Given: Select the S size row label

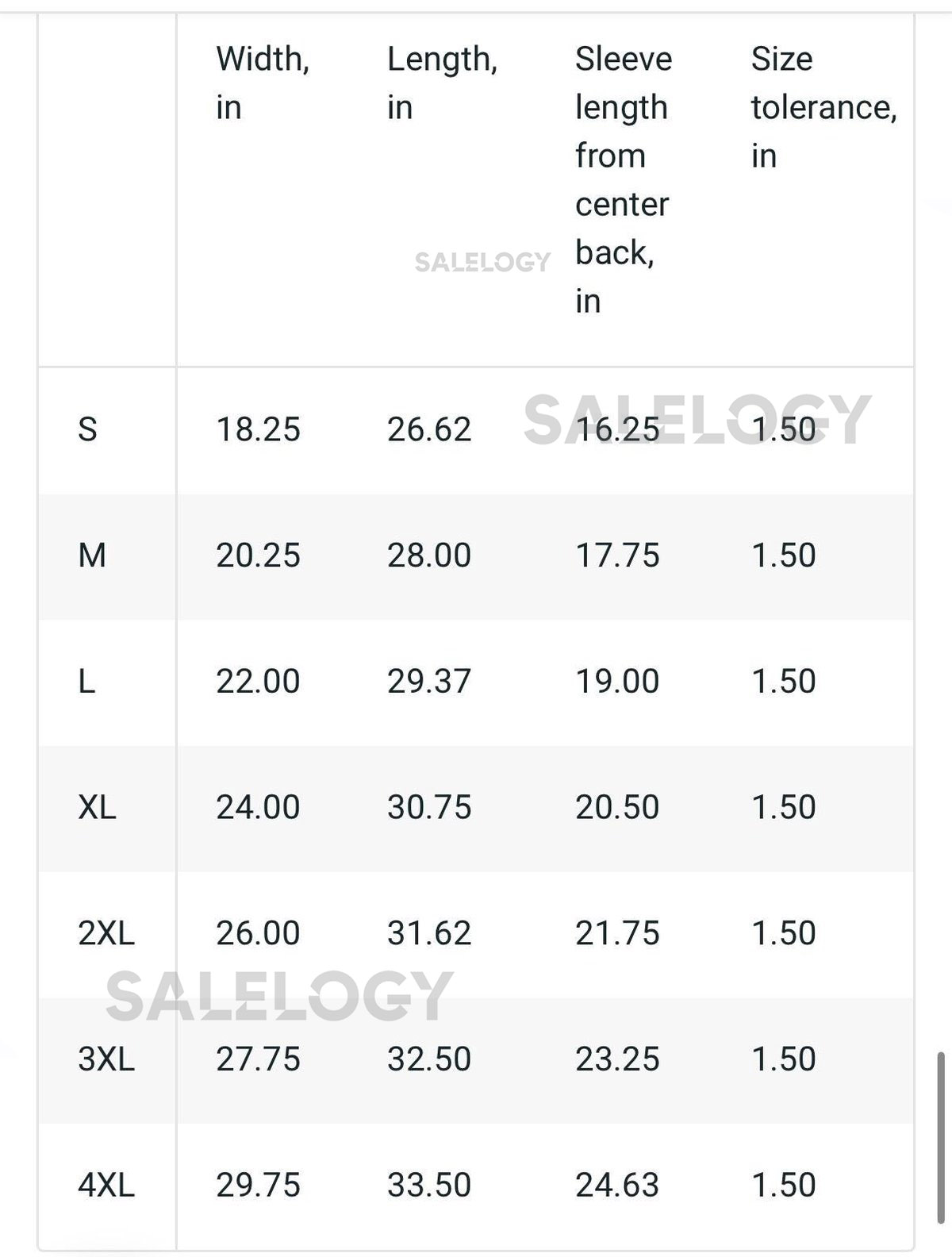Looking at the screenshot, I should tap(87, 429).
